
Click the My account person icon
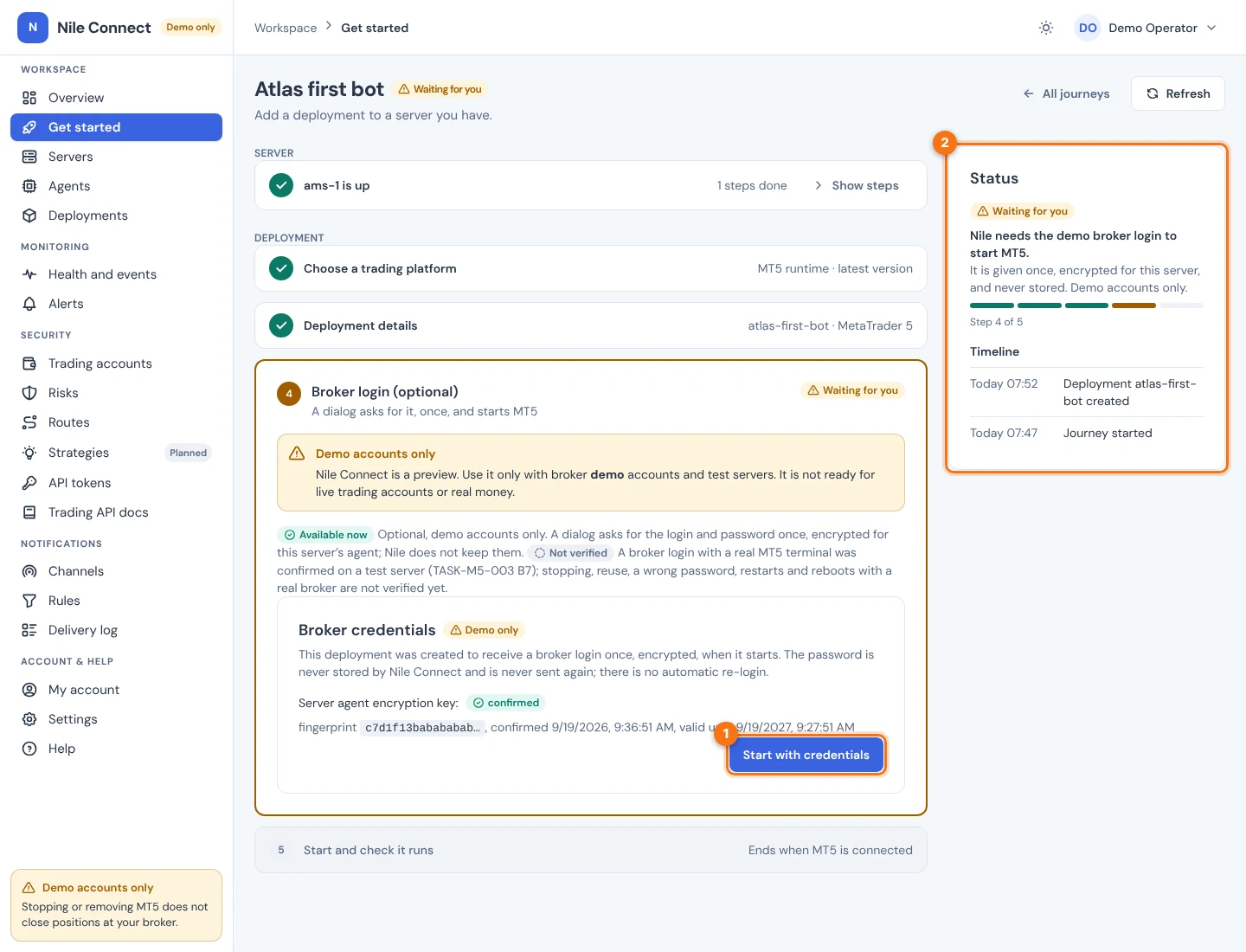tap(29, 690)
